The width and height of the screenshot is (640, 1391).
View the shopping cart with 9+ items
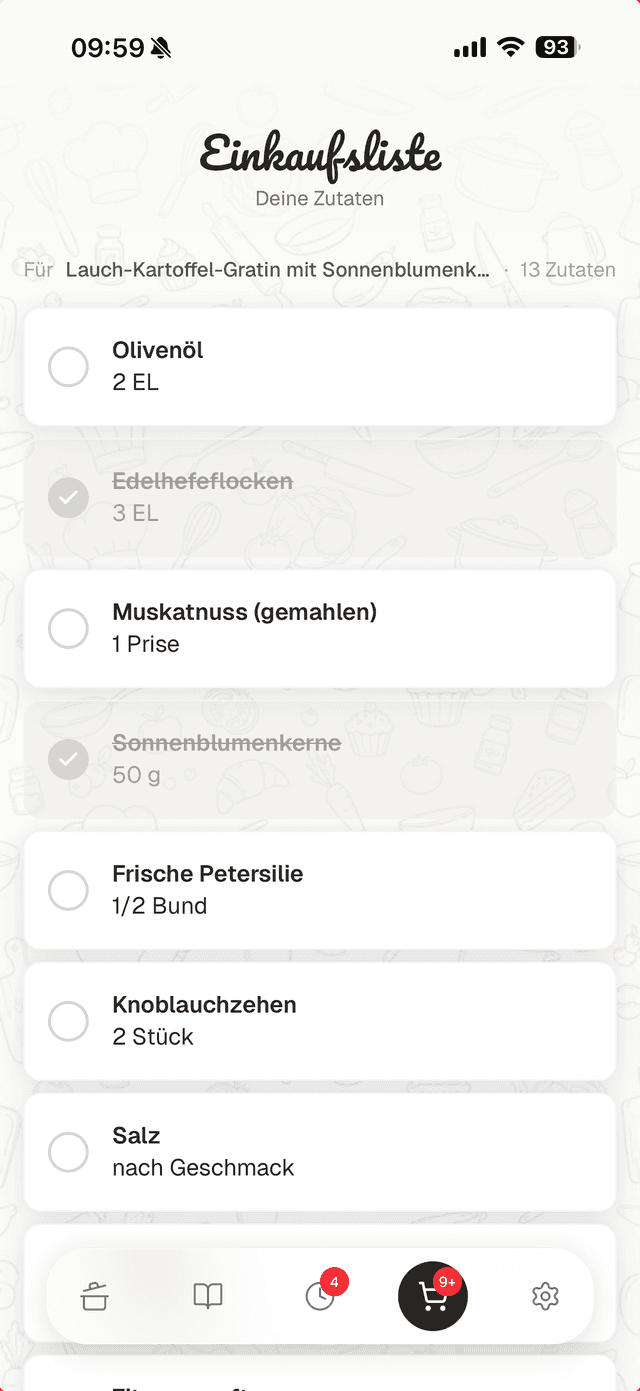point(432,1296)
